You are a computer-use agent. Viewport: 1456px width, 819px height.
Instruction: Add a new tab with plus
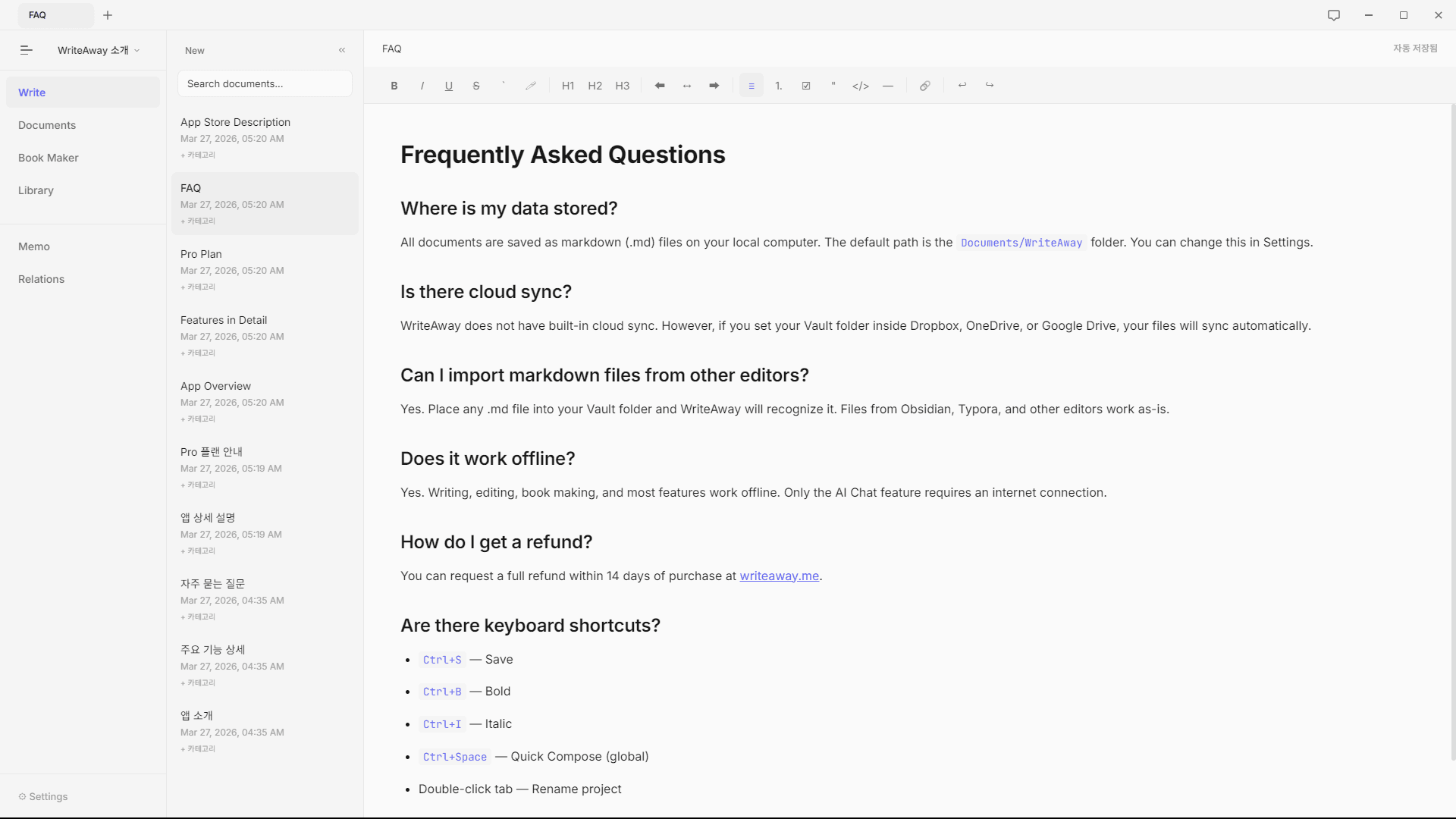[108, 15]
